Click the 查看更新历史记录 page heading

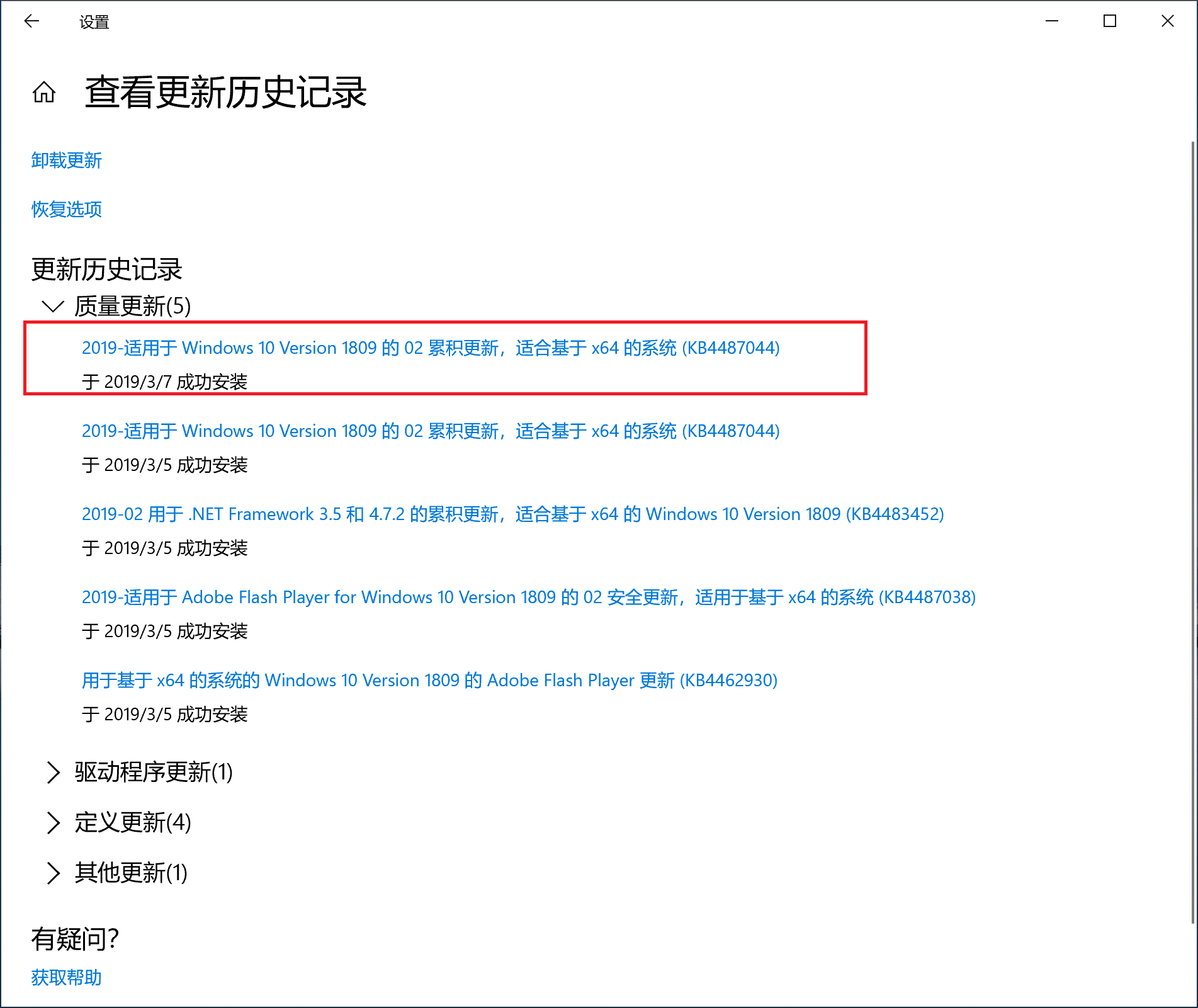[x=225, y=93]
